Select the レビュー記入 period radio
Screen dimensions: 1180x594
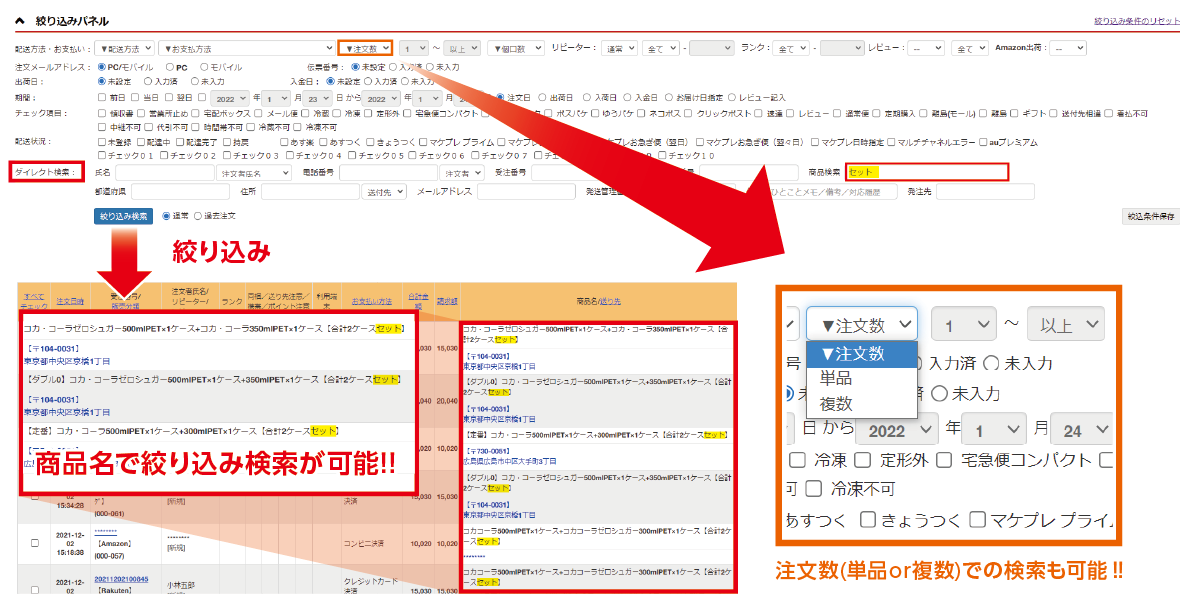pyautogui.click(x=731, y=98)
